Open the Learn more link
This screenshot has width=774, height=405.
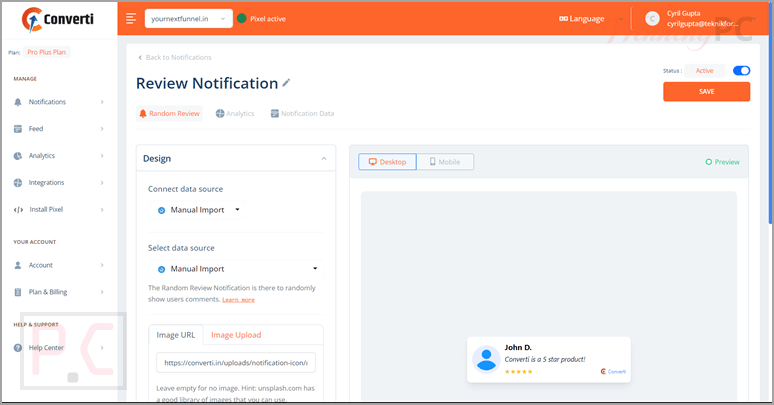238,300
